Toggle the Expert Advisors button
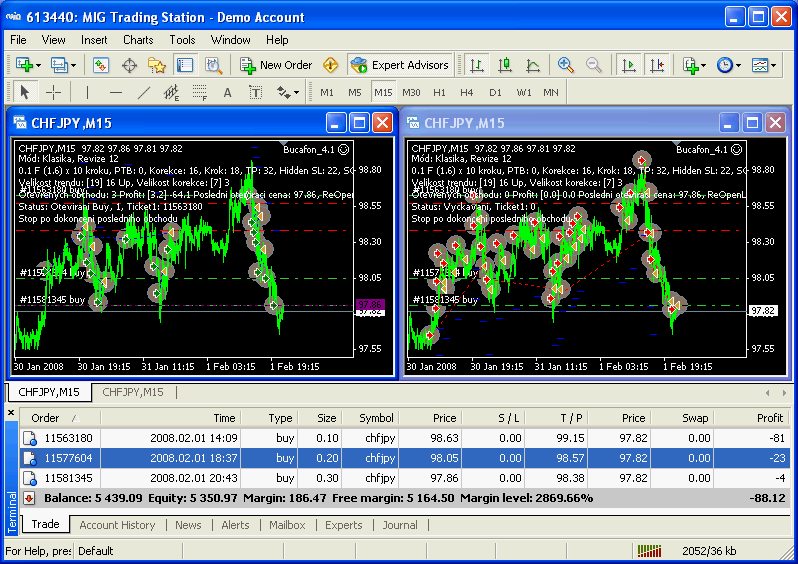The image size is (798, 564). pyautogui.click(x=400, y=65)
